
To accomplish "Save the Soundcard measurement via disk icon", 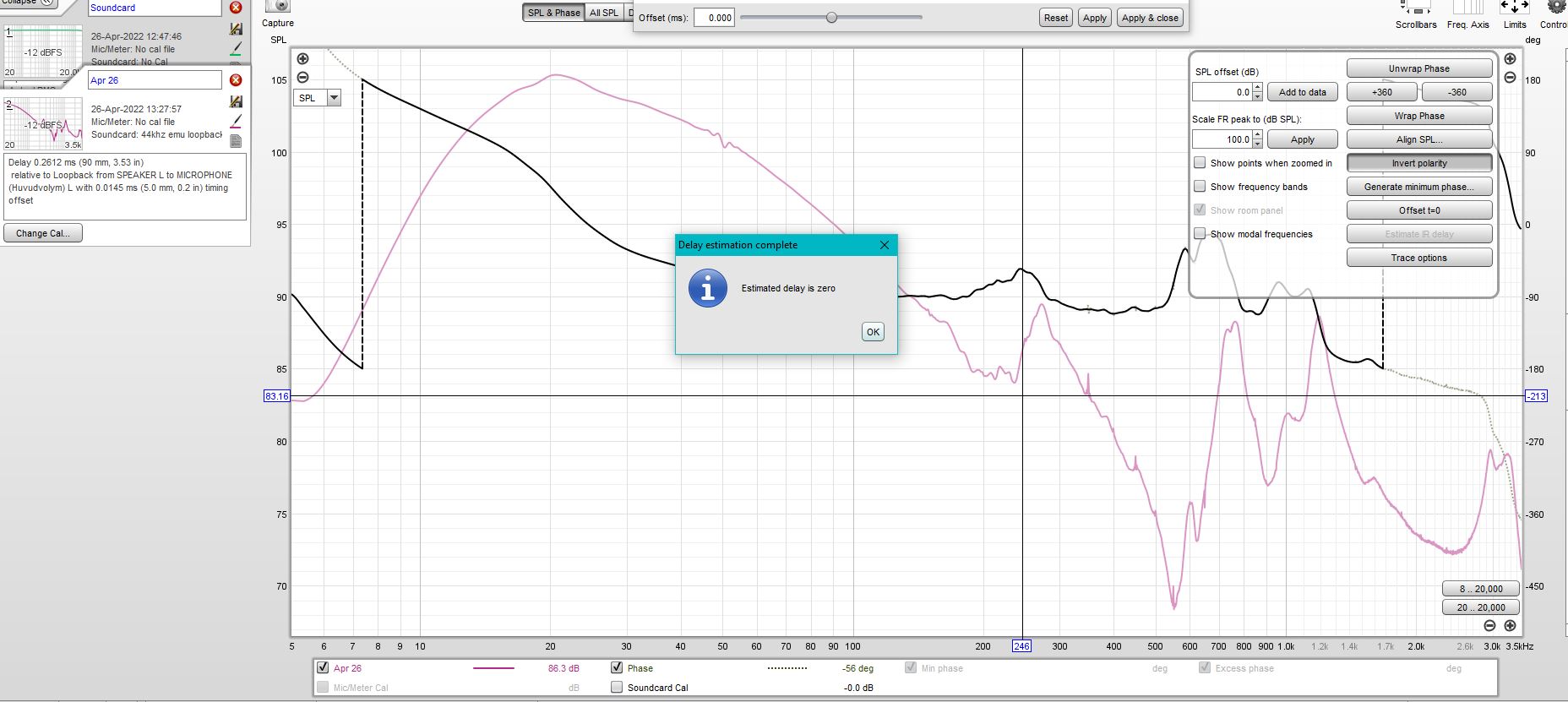I will click(x=236, y=29).
